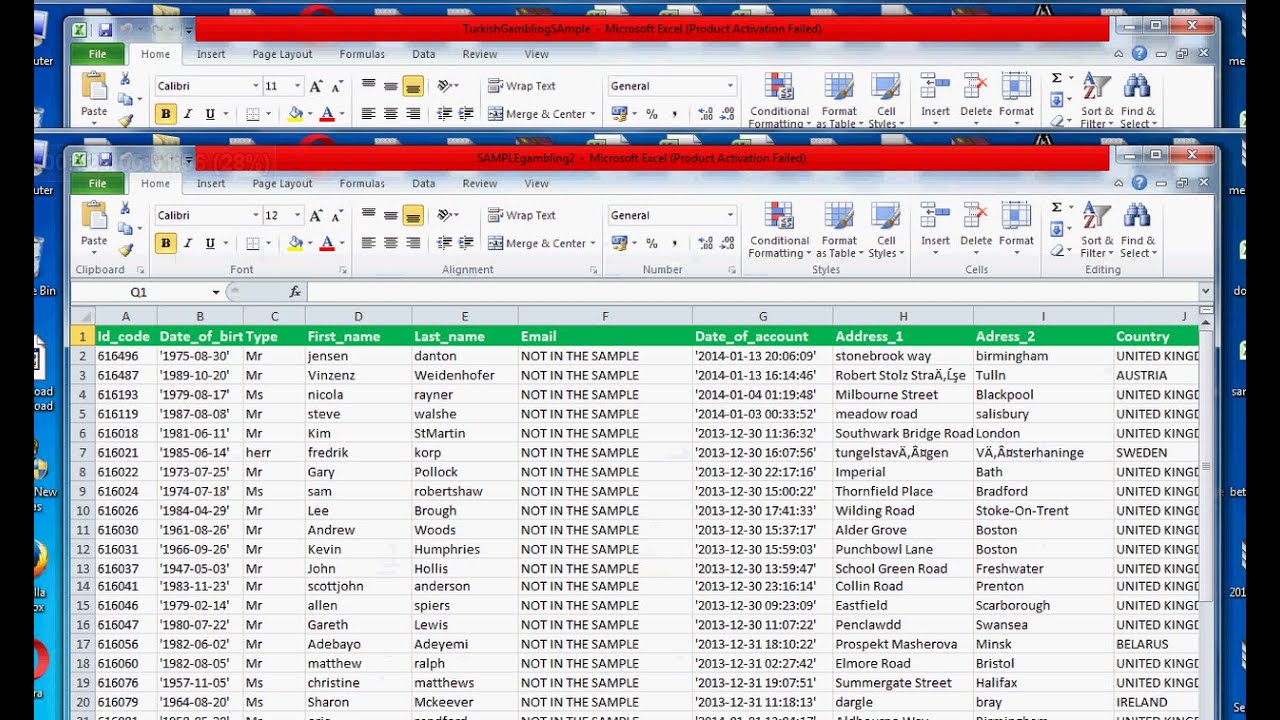Click Accounting Number Format in SAMPLEgambling2 window
The width and height of the screenshot is (1280, 720).
(619, 243)
